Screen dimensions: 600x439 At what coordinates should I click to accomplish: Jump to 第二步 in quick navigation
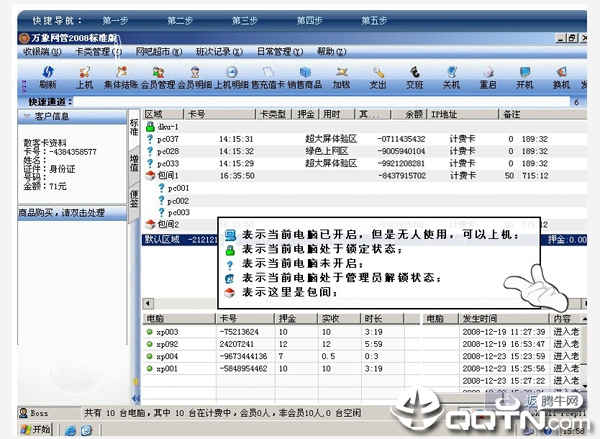[x=180, y=20]
